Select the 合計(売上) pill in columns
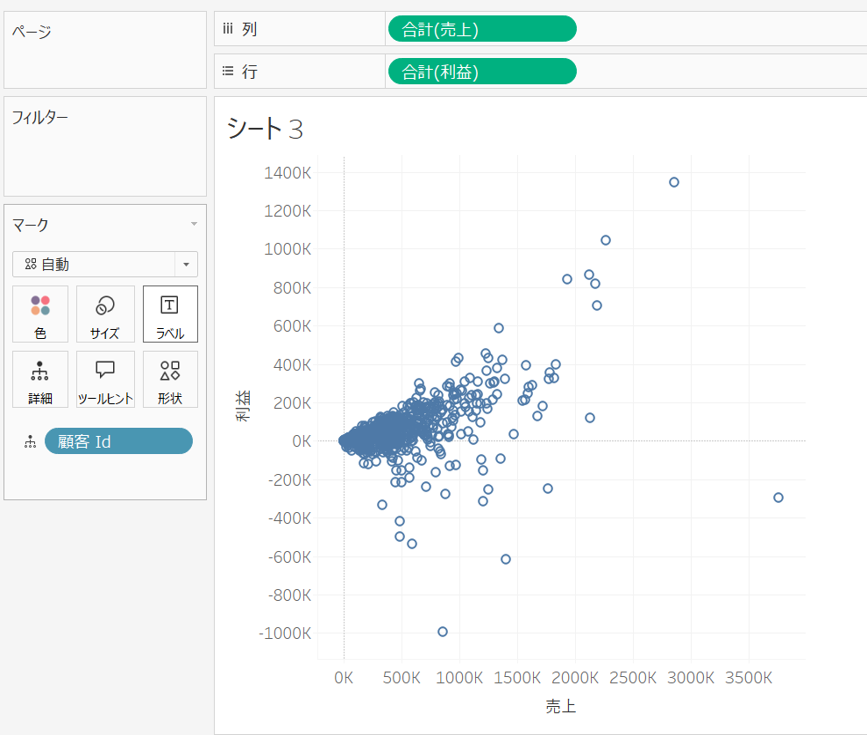 click(482, 30)
